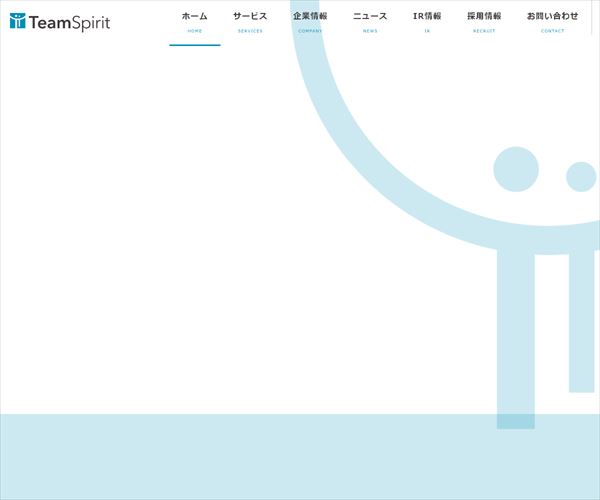The width and height of the screenshot is (600, 500).
Task: Go to the サービス menu item
Action: (x=250, y=16)
